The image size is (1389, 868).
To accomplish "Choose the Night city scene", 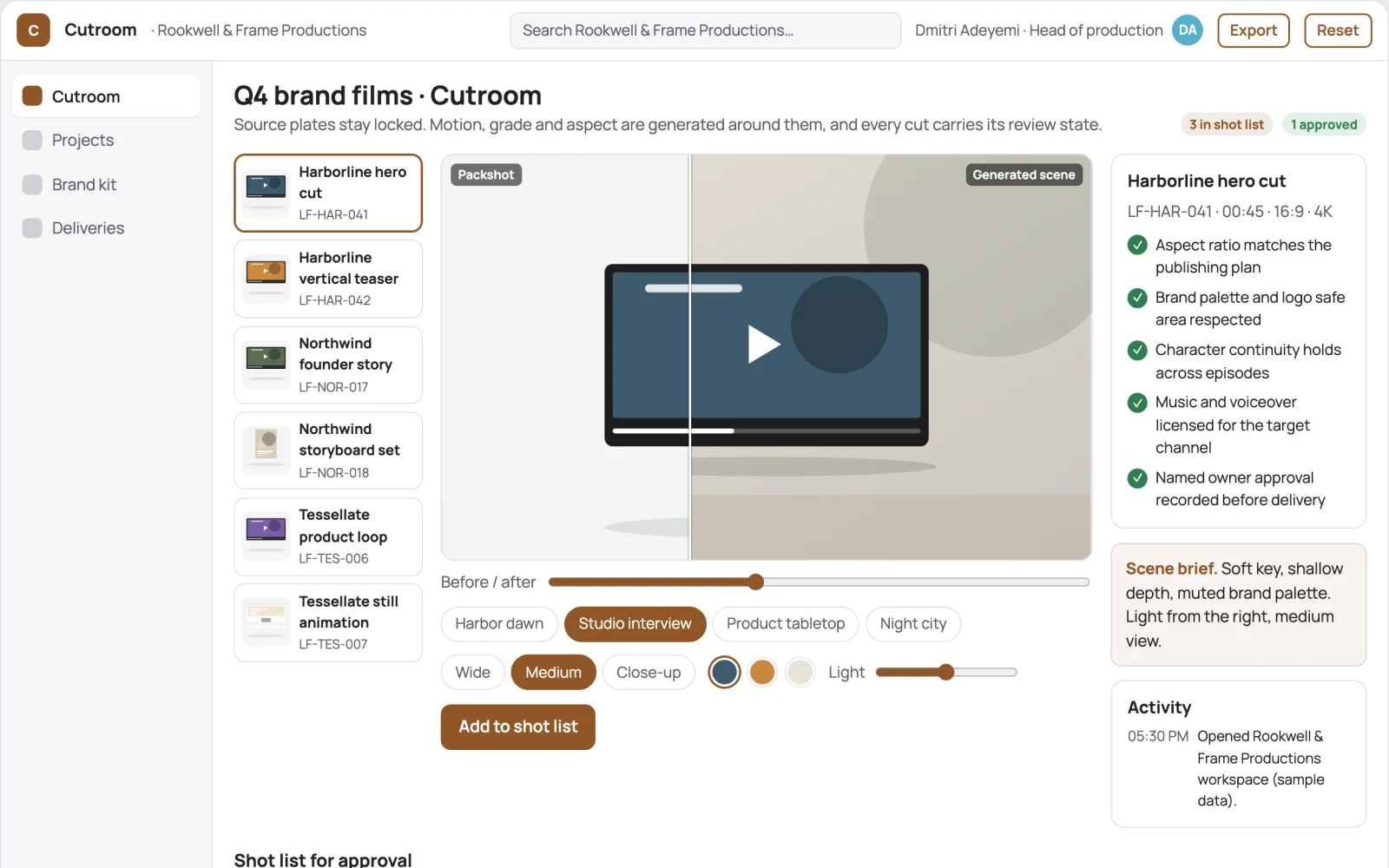I will click(913, 624).
